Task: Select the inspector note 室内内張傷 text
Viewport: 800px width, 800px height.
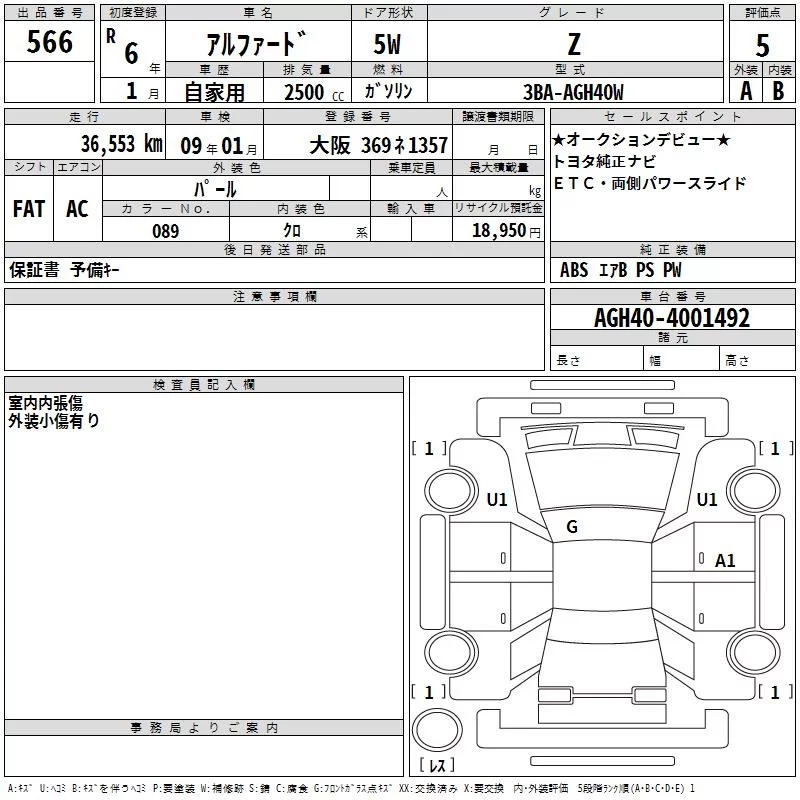Action: [45, 403]
